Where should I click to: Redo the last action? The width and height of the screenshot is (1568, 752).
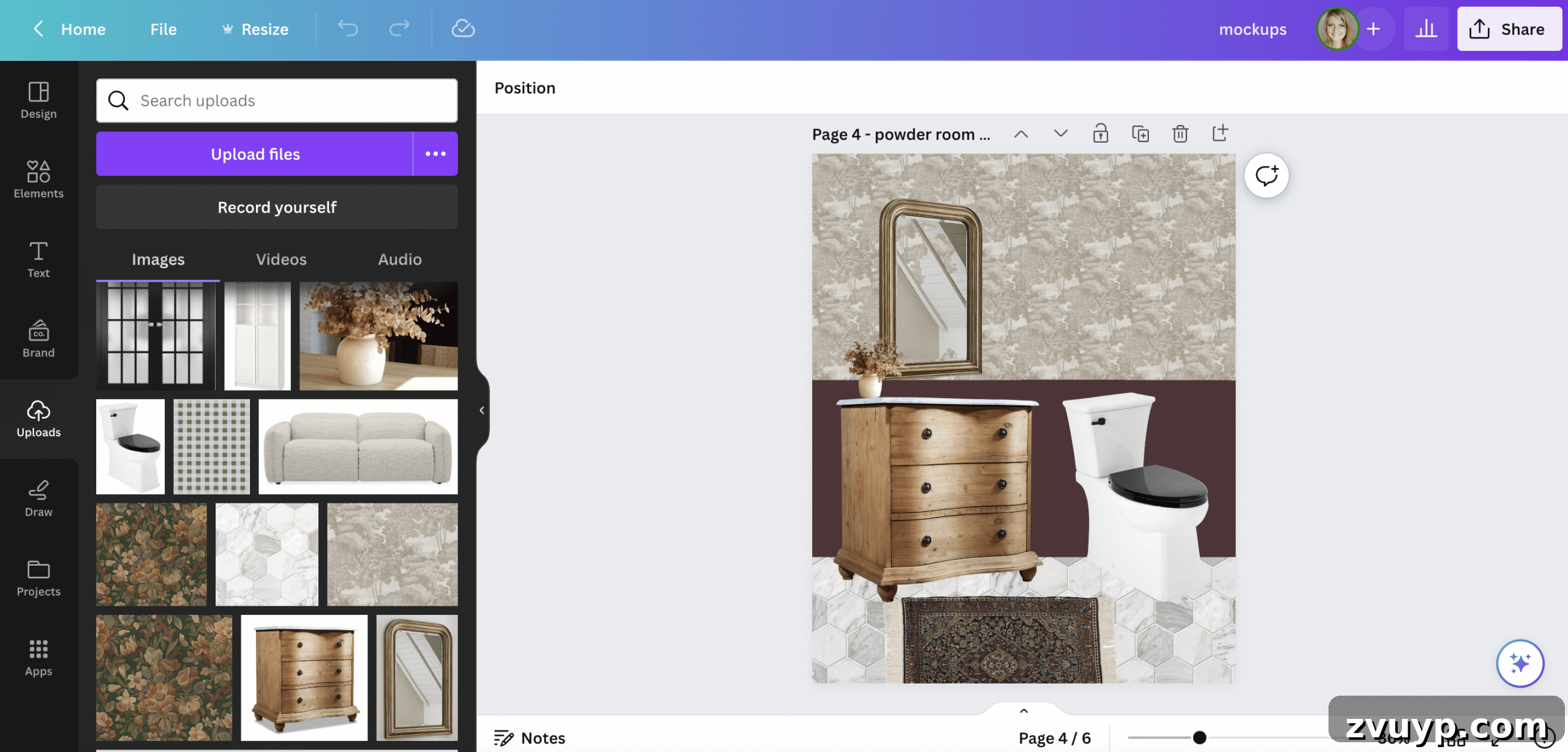[x=399, y=29]
